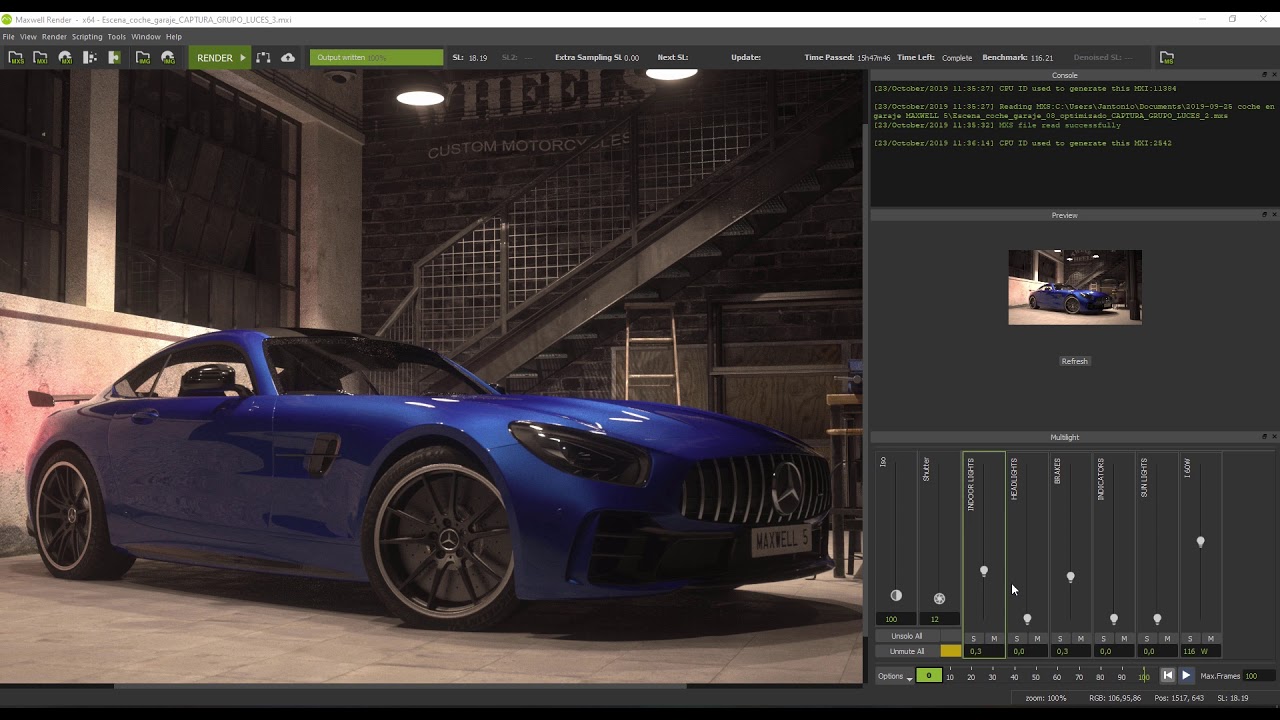
Task: Click the car render preview thumbnail
Action: point(1075,287)
